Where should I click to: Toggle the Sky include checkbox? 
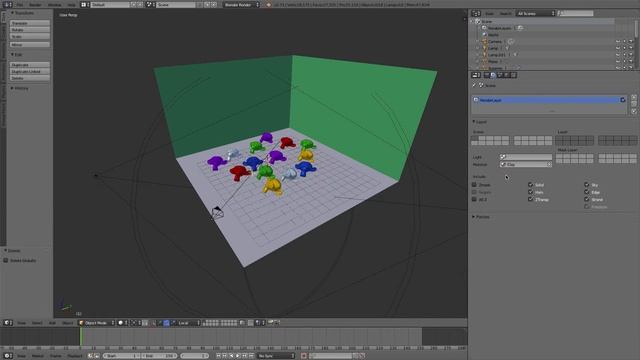587,185
